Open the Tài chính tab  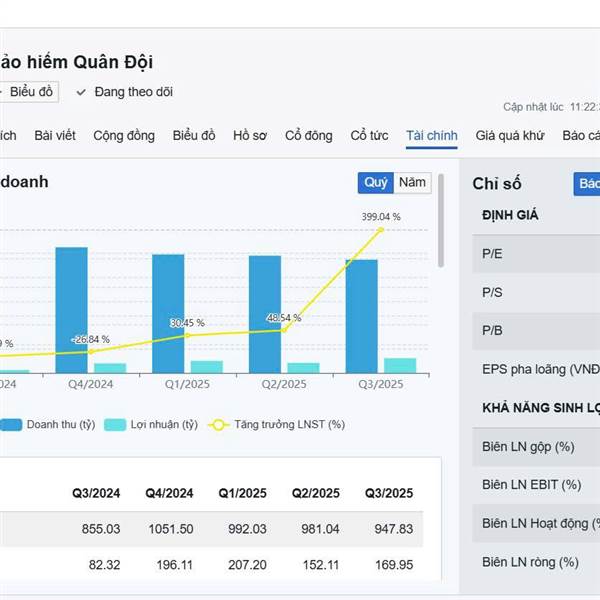click(431, 136)
